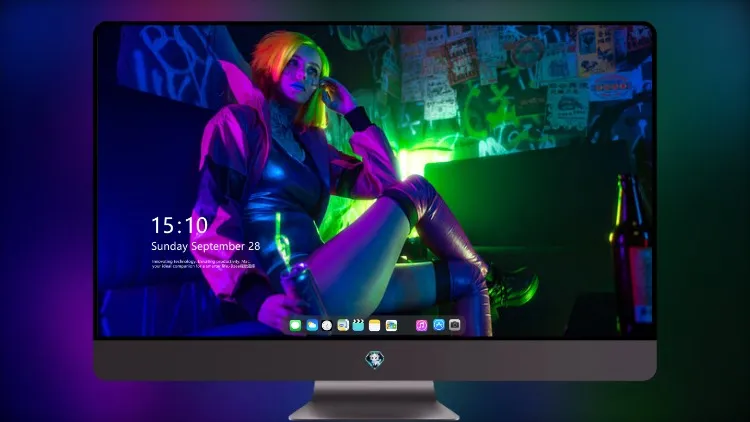Open the green Messages icon in the dock

pyautogui.click(x=295, y=325)
